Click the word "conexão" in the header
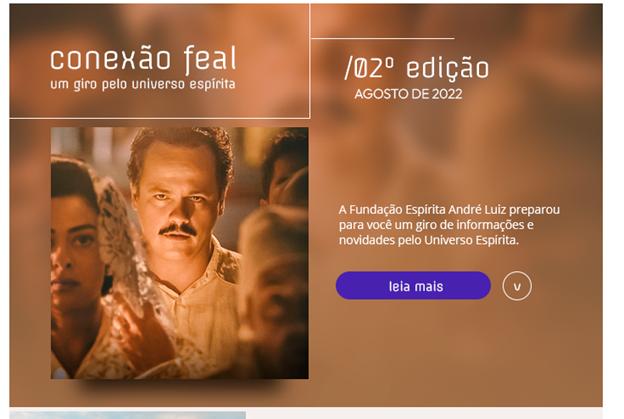Image resolution: width=624 pixels, height=419 pixels. pyautogui.click(x=111, y=60)
